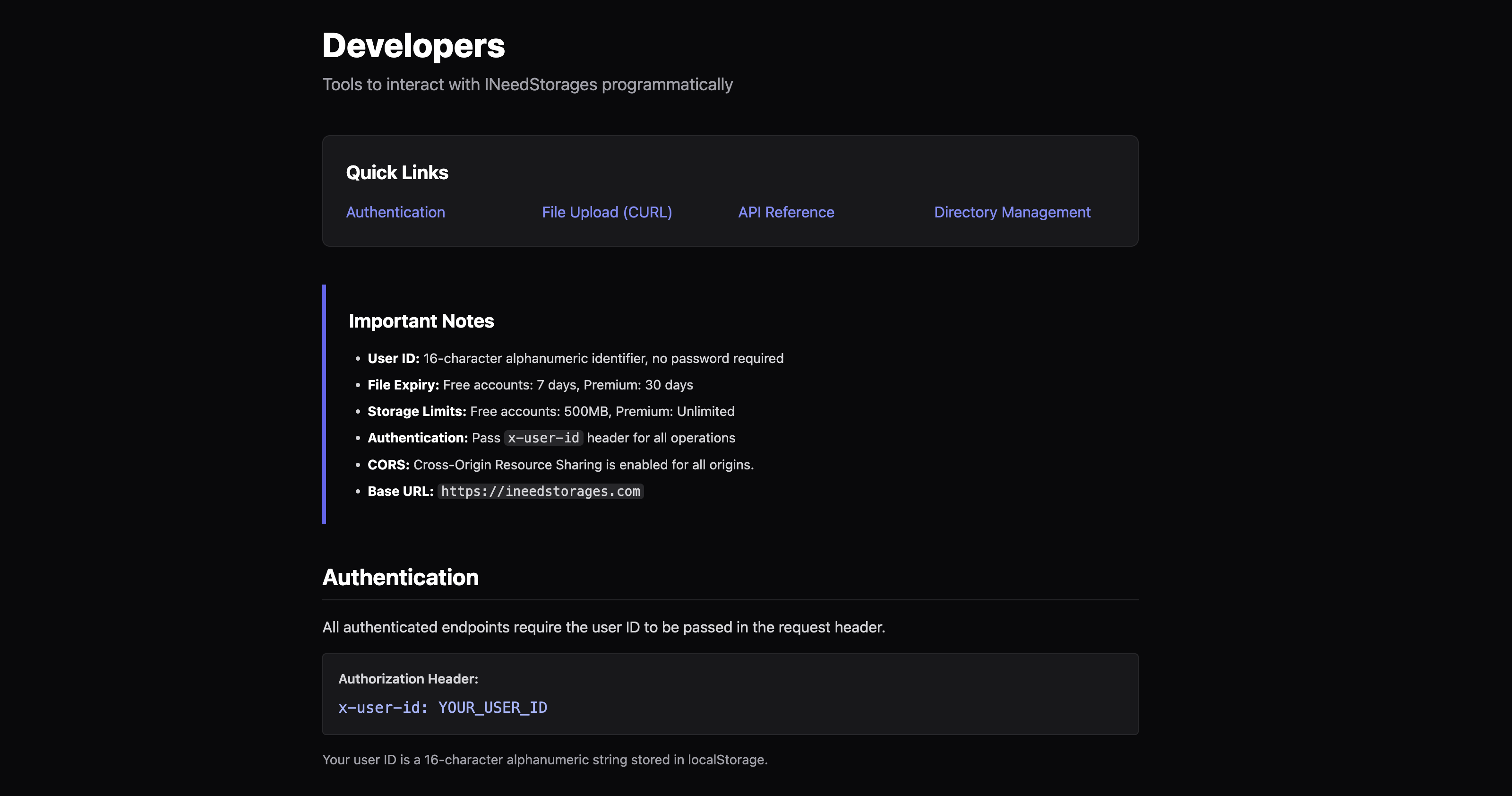
Task: Click the Authorization Header label
Action: point(409,679)
